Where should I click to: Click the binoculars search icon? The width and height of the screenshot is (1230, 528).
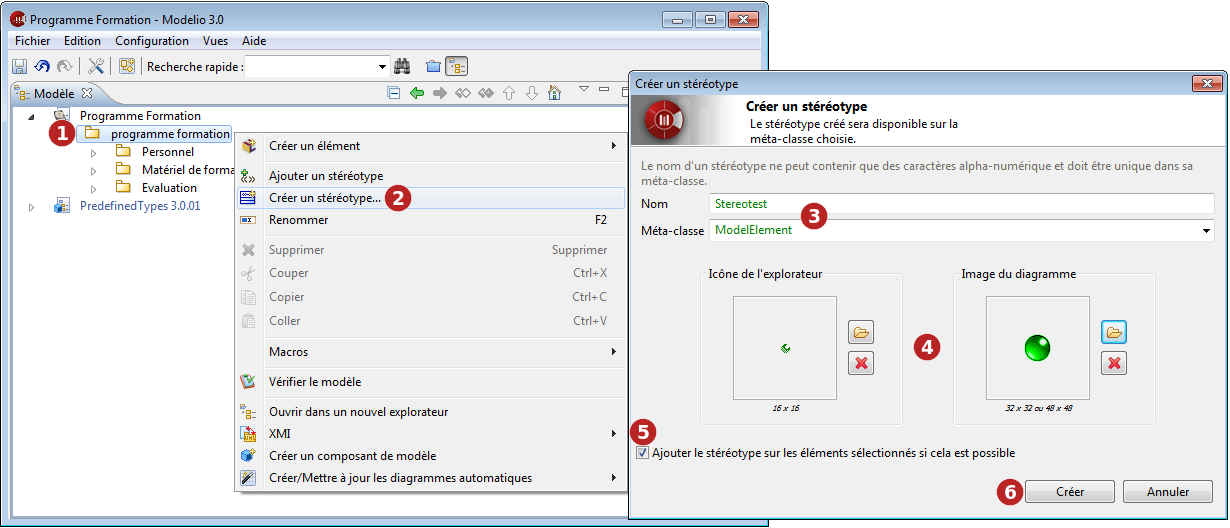tap(403, 67)
